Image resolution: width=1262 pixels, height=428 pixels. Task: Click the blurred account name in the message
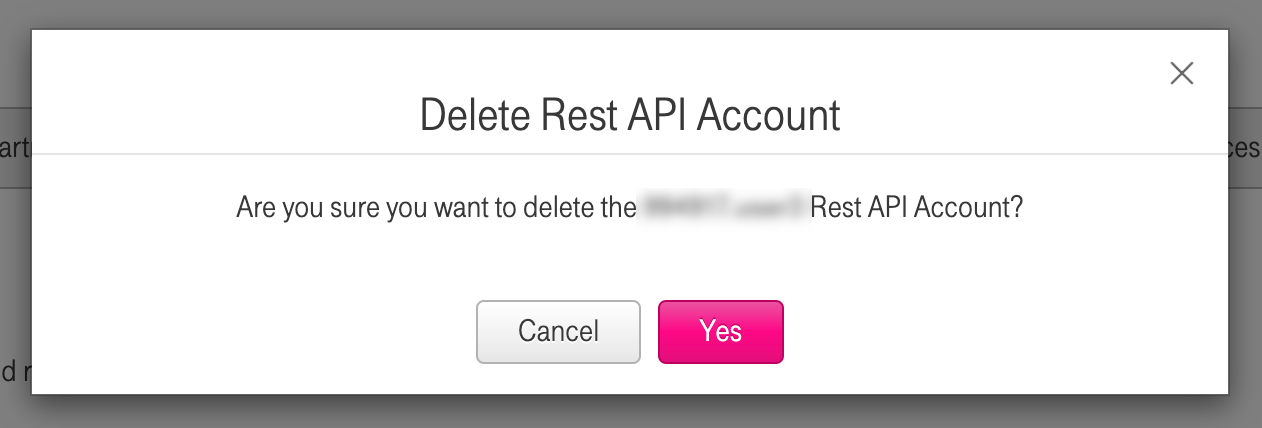tap(723, 208)
